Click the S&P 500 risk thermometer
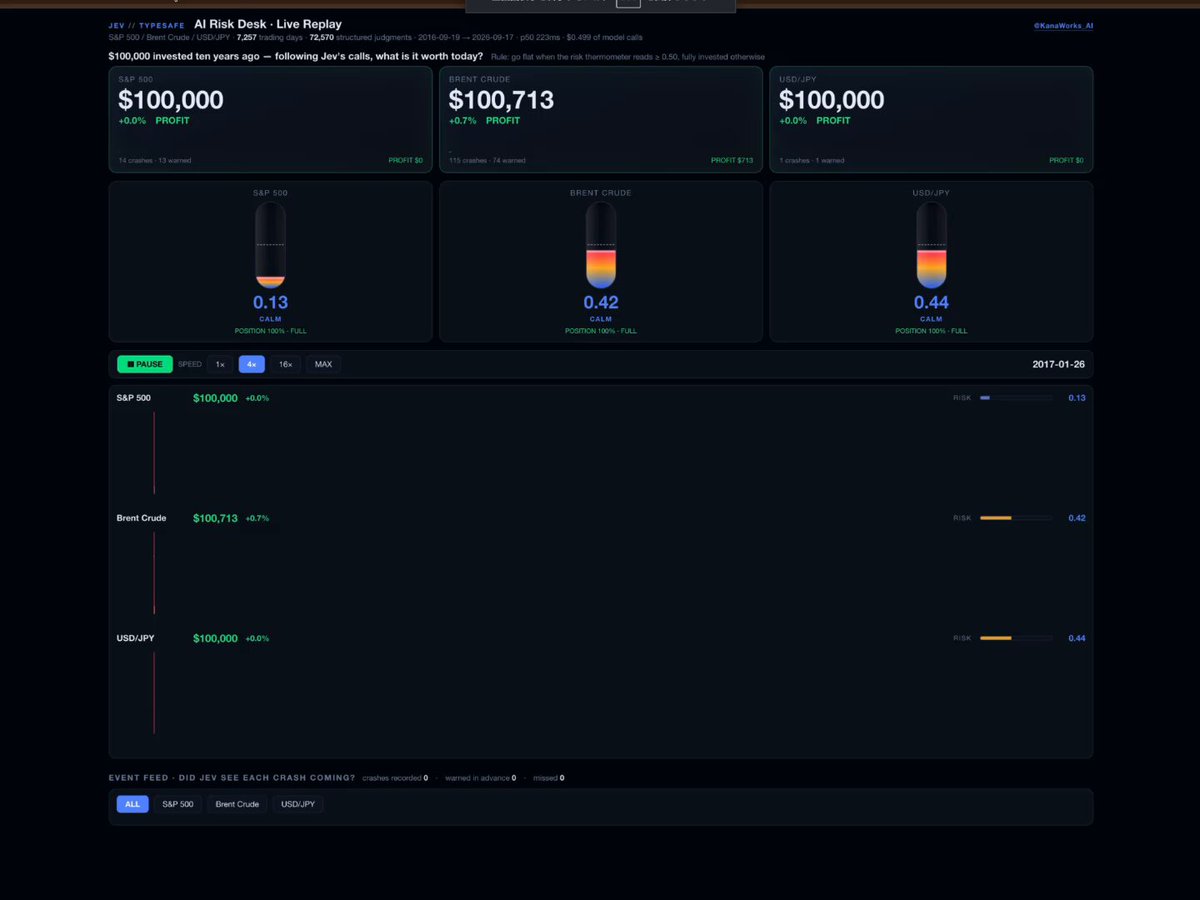The image size is (1200, 900). pyautogui.click(x=270, y=246)
